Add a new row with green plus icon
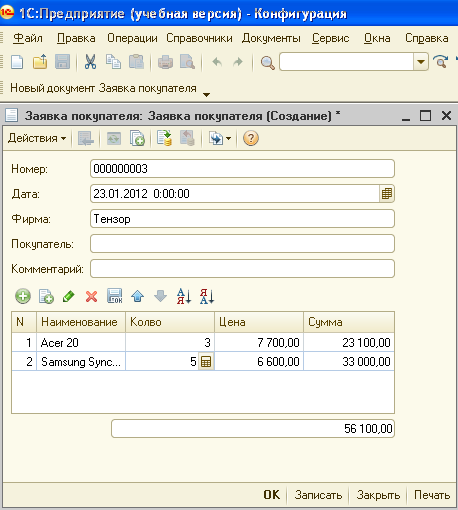Viewport: 458px width, 510px height. point(23,296)
